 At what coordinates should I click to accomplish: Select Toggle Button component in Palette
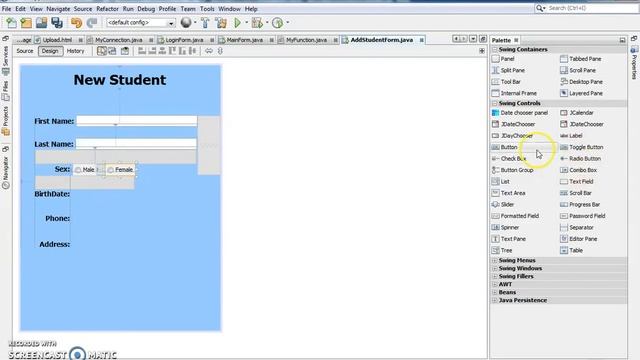coord(582,147)
